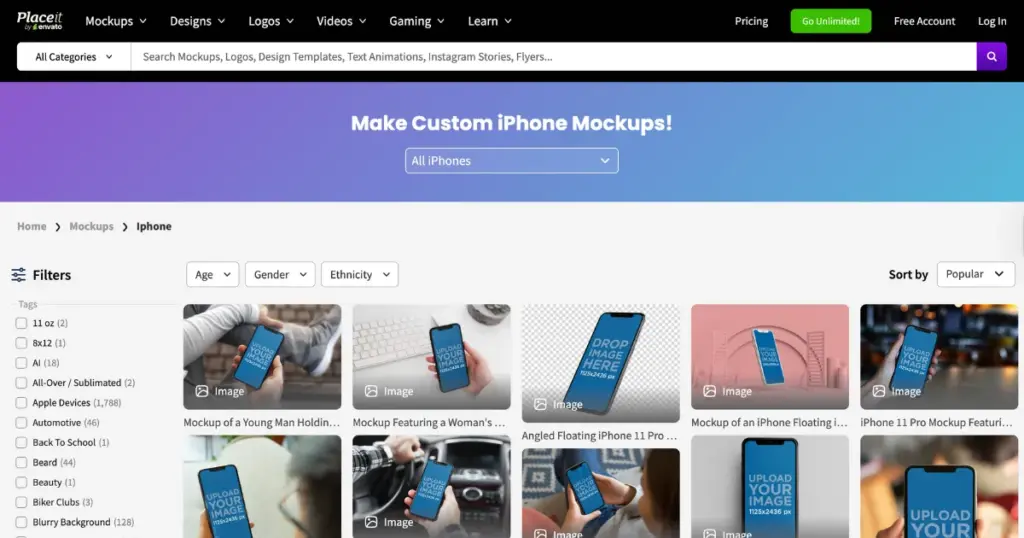Expand the Sort by Popular dropdown
Screen dimensions: 1024x538
point(976,274)
